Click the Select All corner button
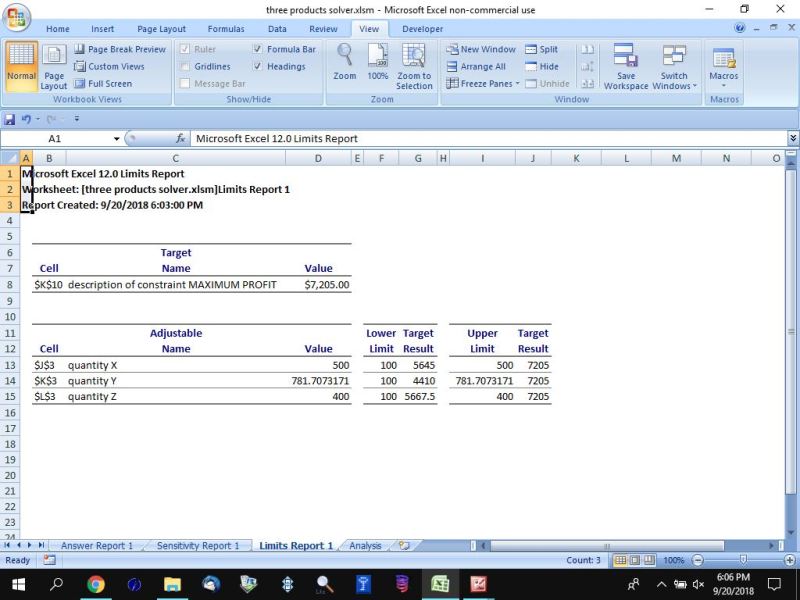The height and width of the screenshot is (600, 800). [10, 158]
